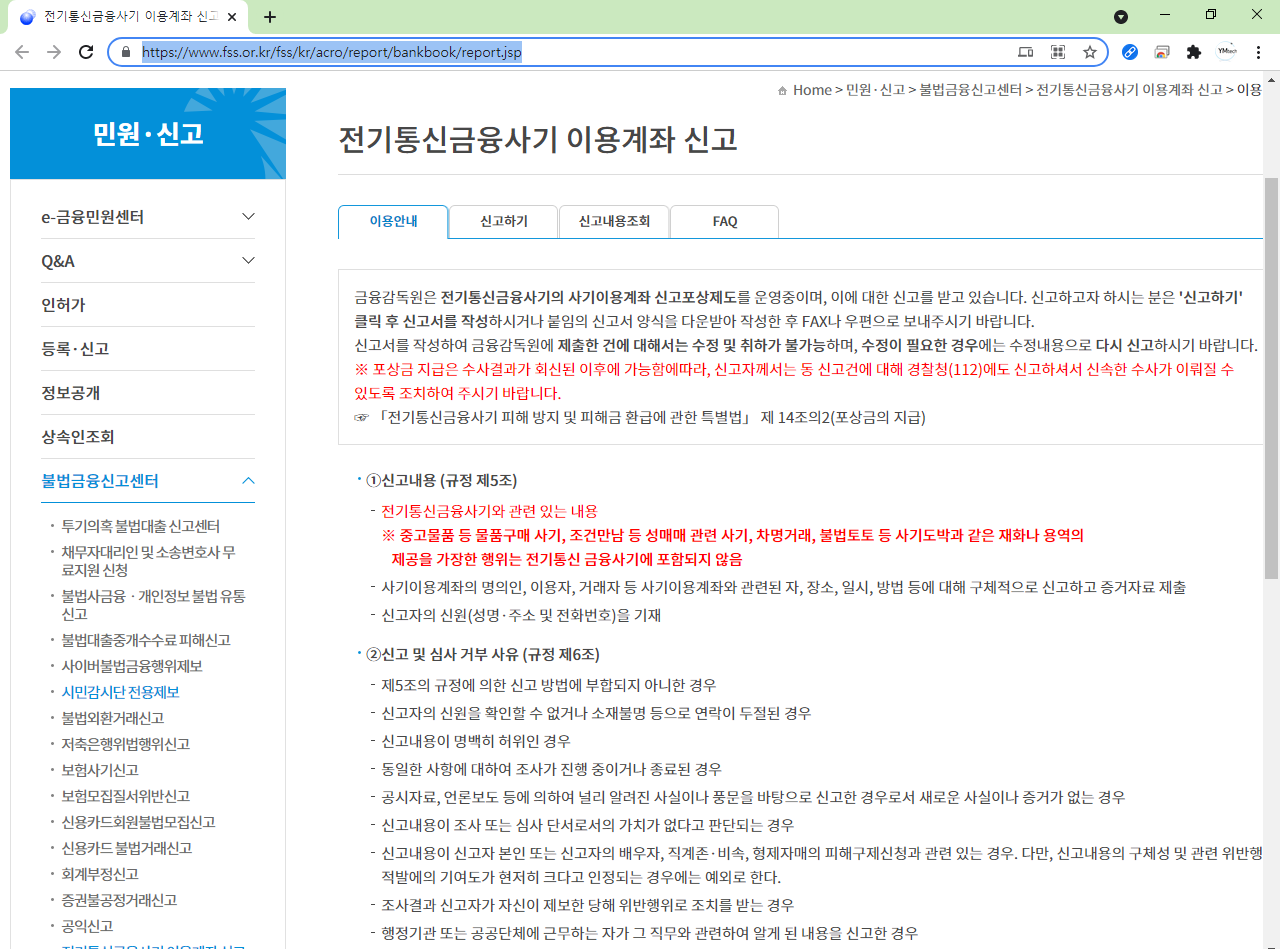This screenshot has height=949, width=1280.
Task: Switch to the 이용안내 tab
Action: coord(393,222)
